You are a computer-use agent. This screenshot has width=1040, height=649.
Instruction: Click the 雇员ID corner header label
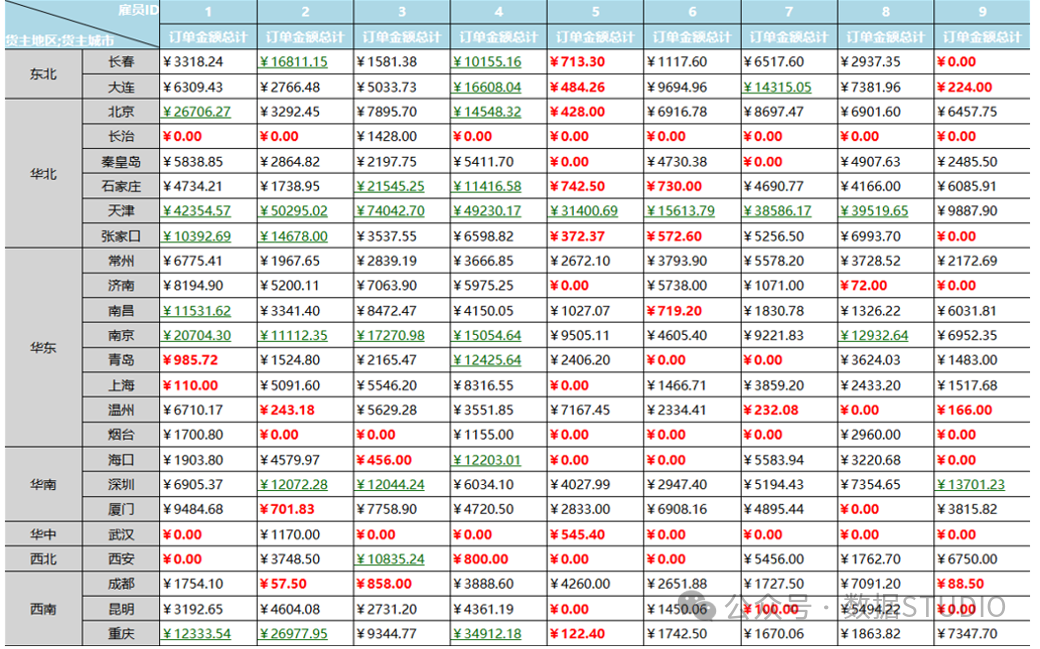[138, 9]
